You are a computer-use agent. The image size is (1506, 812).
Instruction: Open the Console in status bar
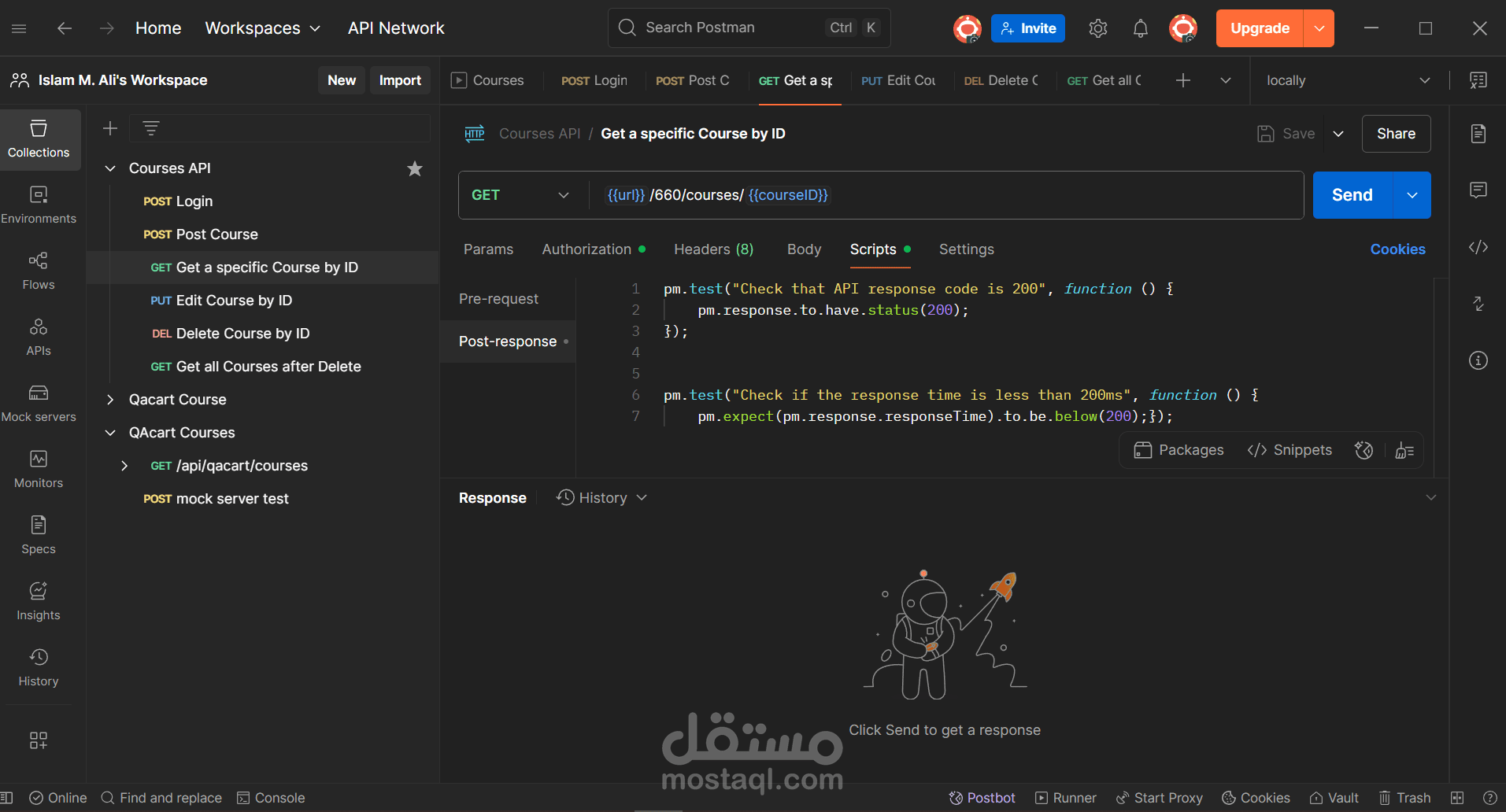[271, 798]
